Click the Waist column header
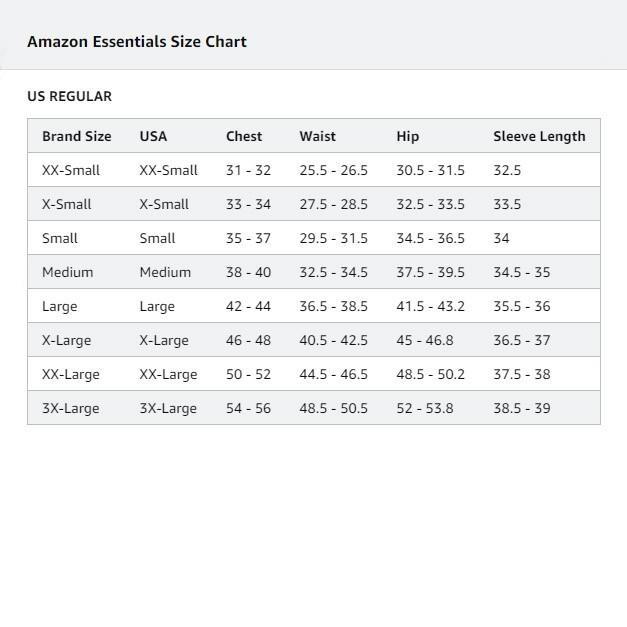The width and height of the screenshot is (627, 627). click(x=317, y=136)
